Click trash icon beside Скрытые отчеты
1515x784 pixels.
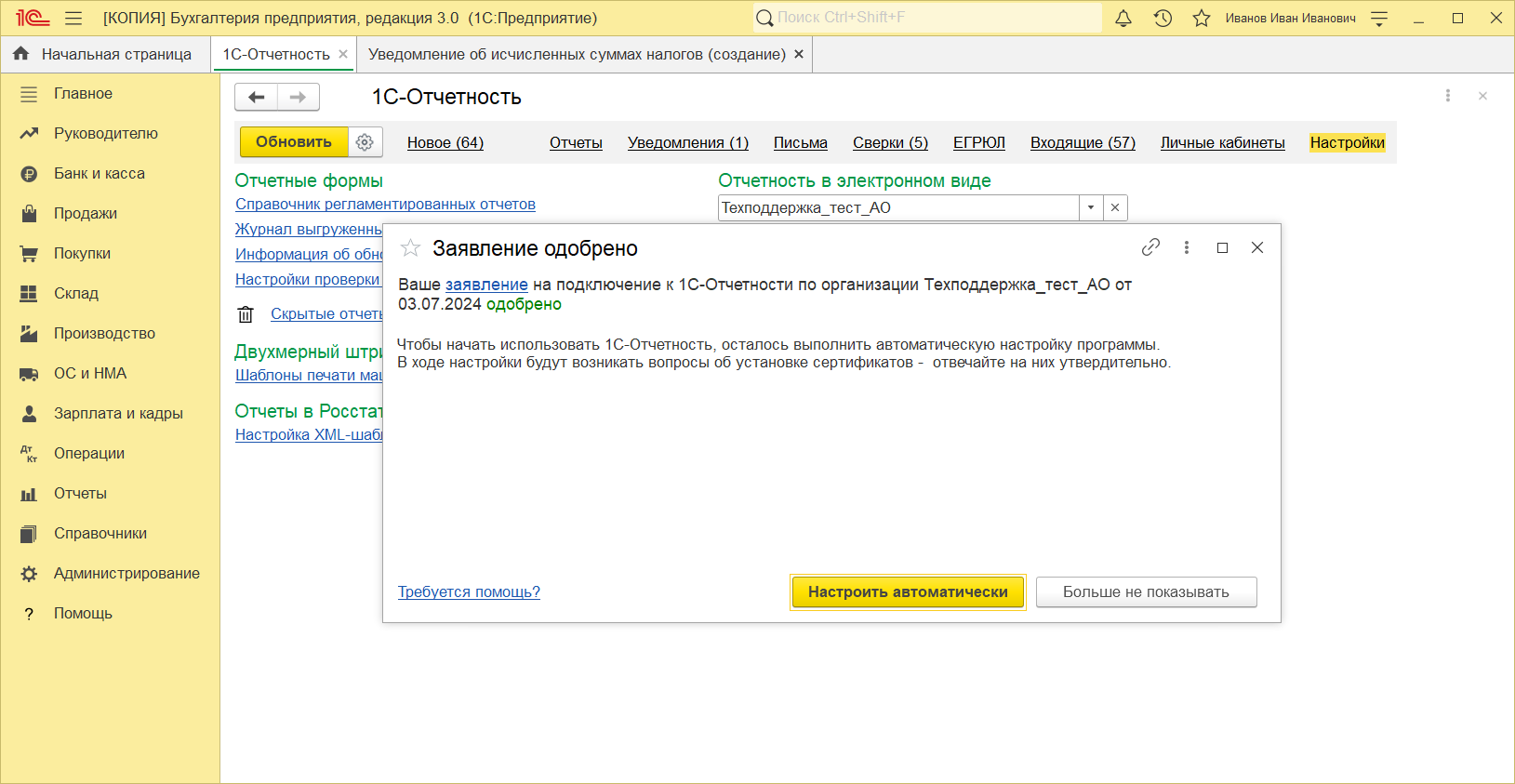[x=246, y=314]
